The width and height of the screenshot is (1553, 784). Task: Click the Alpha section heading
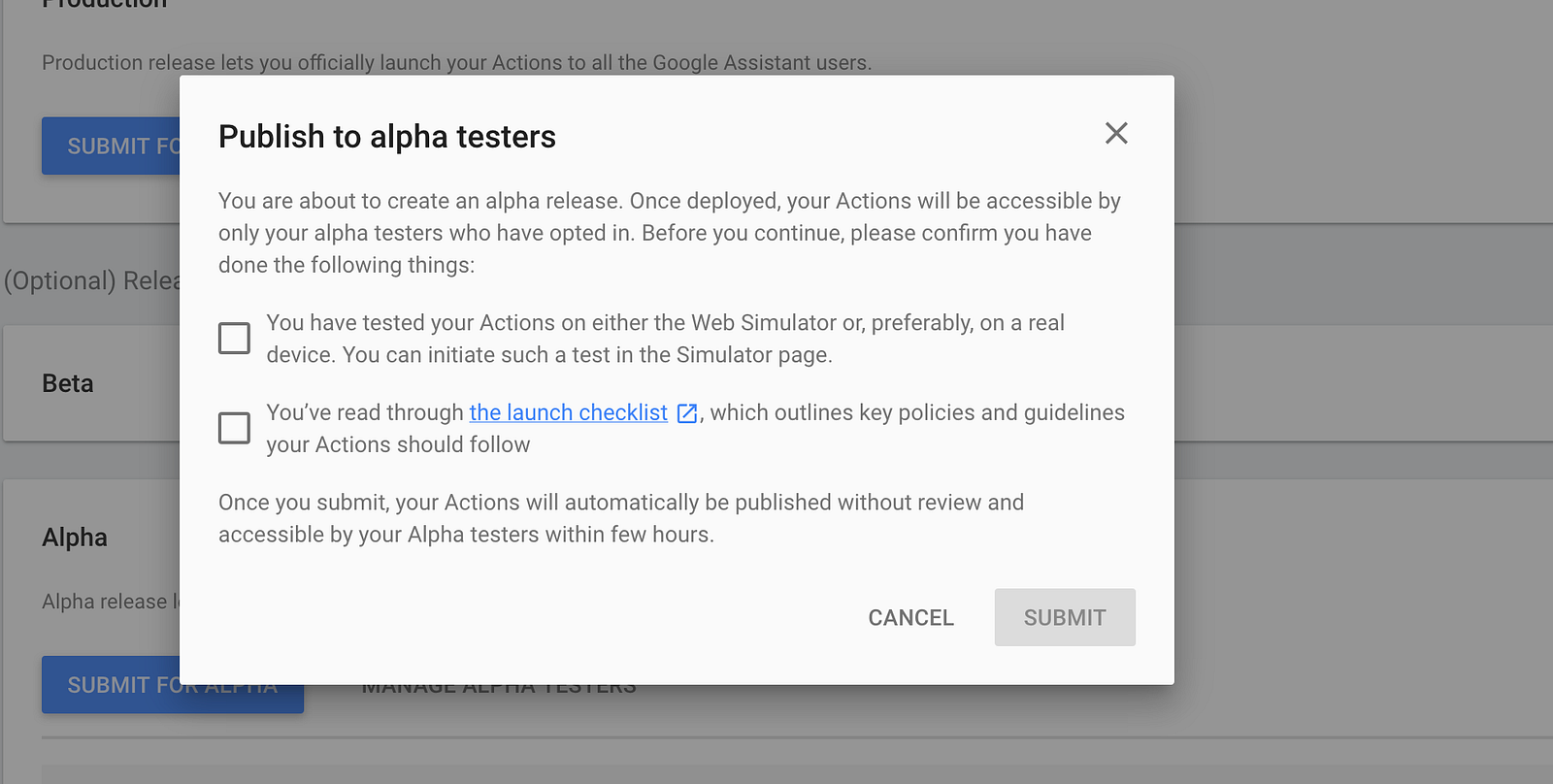[x=75, y=538]
